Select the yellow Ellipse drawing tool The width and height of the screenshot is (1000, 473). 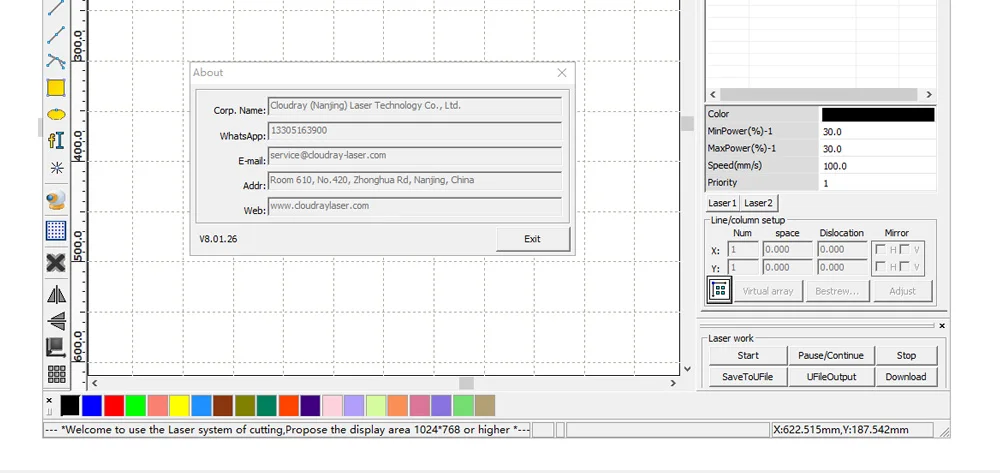tap(56, 115)
